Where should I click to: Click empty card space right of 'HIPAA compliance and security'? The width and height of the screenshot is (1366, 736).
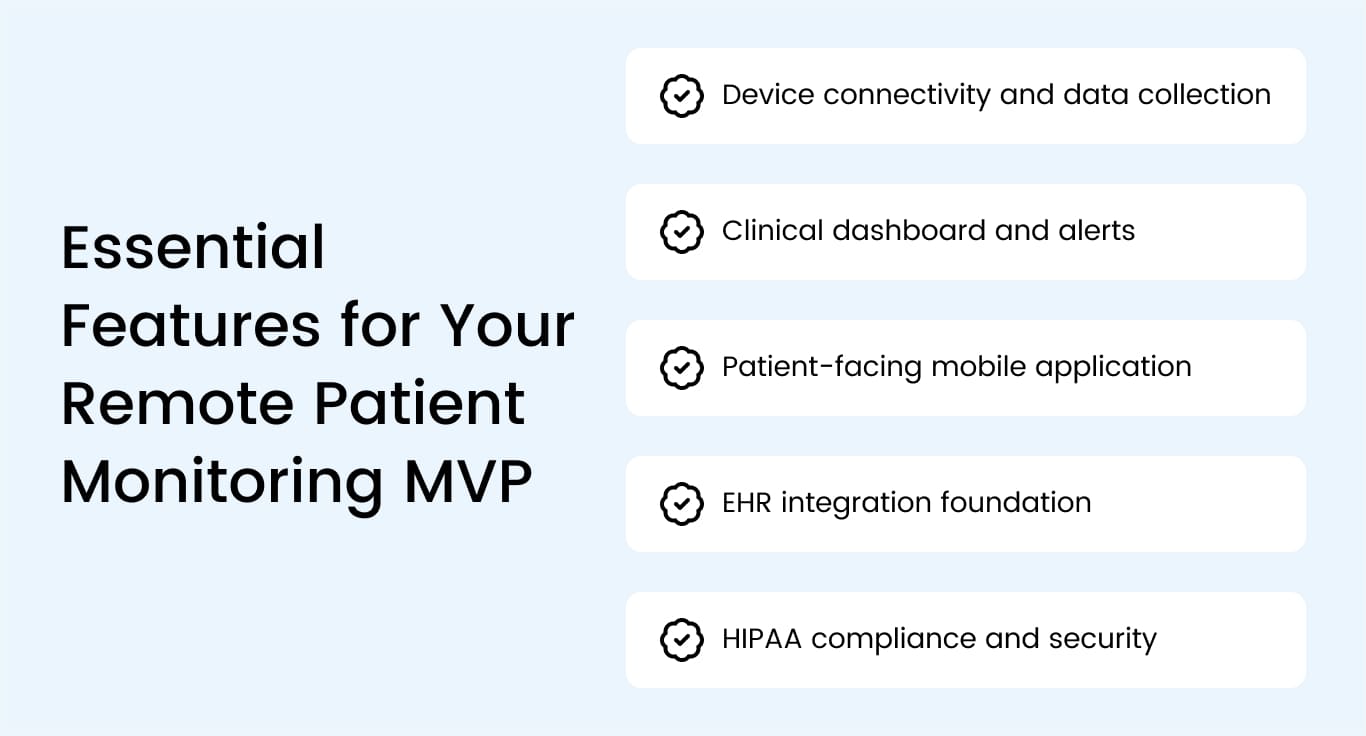coord(1230,640)
